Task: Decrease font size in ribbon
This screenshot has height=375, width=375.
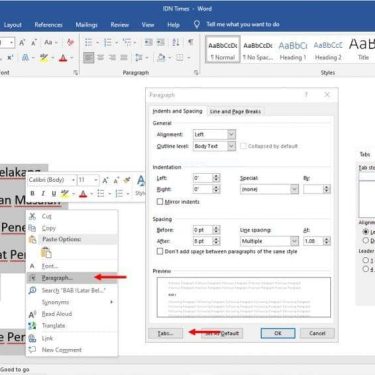Action: 34,42
